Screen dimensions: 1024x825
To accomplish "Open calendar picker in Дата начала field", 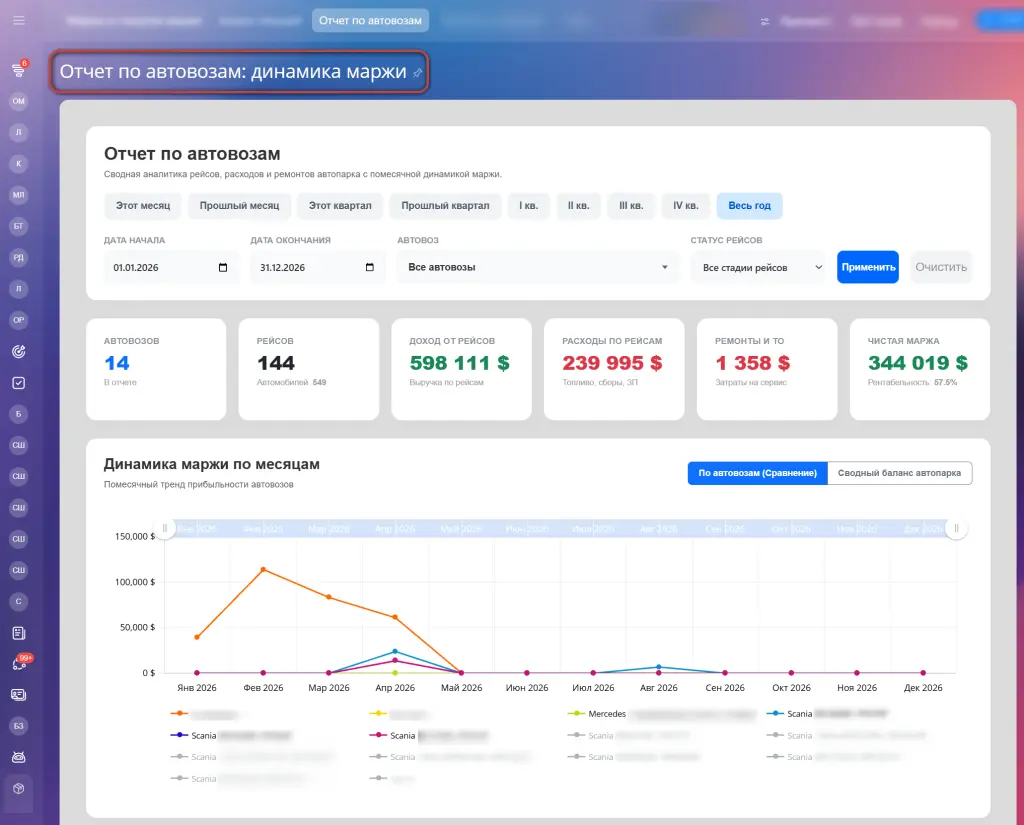I will point(223,267).
